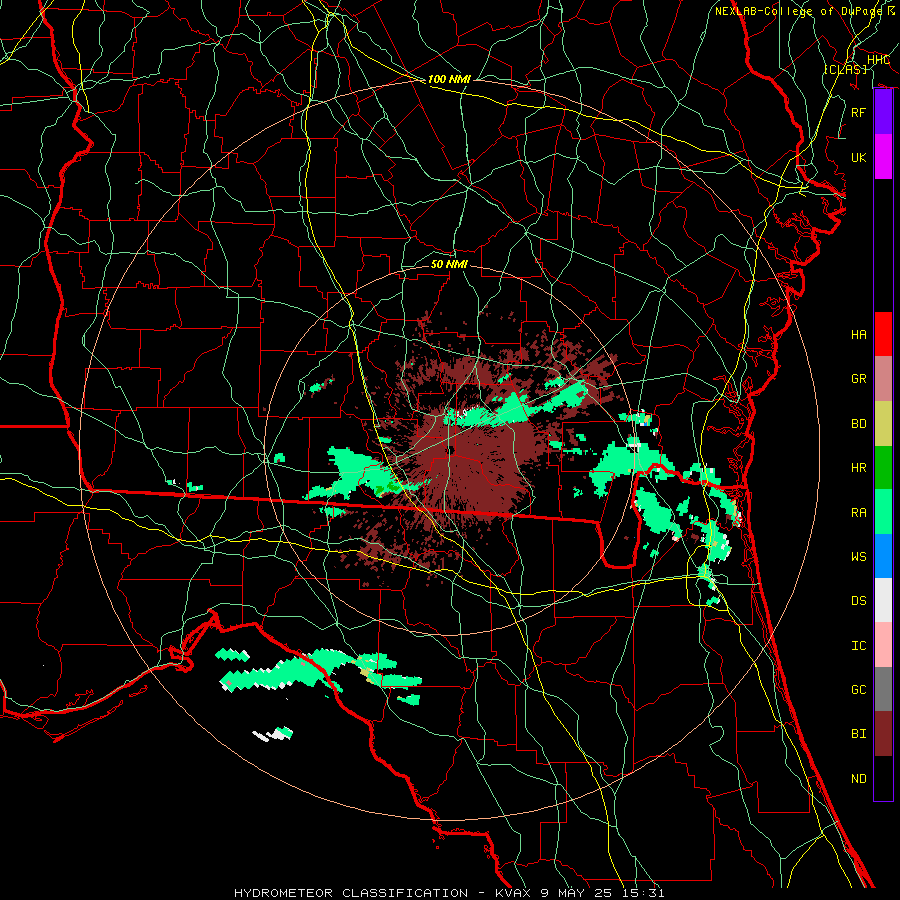Pick the bright green RA legend swatch
Screen dimensions: 900x900
pyautogui.click(x=883, y=512)
